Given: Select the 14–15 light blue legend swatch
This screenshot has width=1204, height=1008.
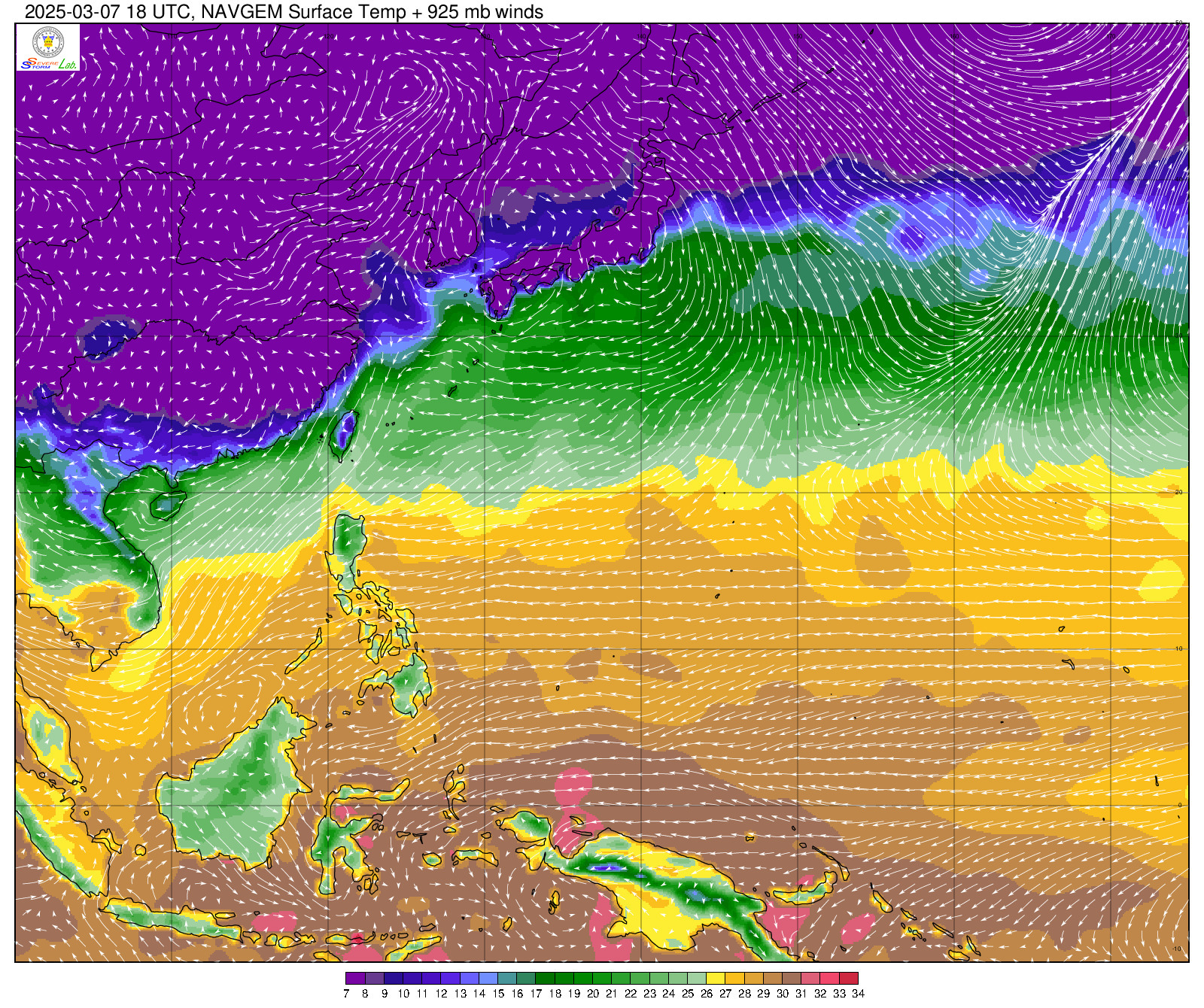Looking at the screenshot, I should 488,979.
